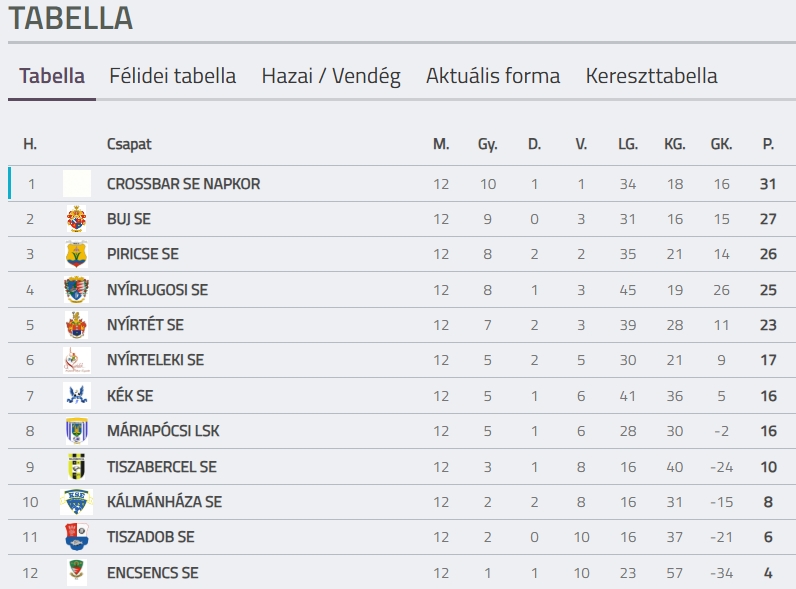The image size is (796, 589).
Task: Click the P. points column header
Action: [x=768, y=144]
